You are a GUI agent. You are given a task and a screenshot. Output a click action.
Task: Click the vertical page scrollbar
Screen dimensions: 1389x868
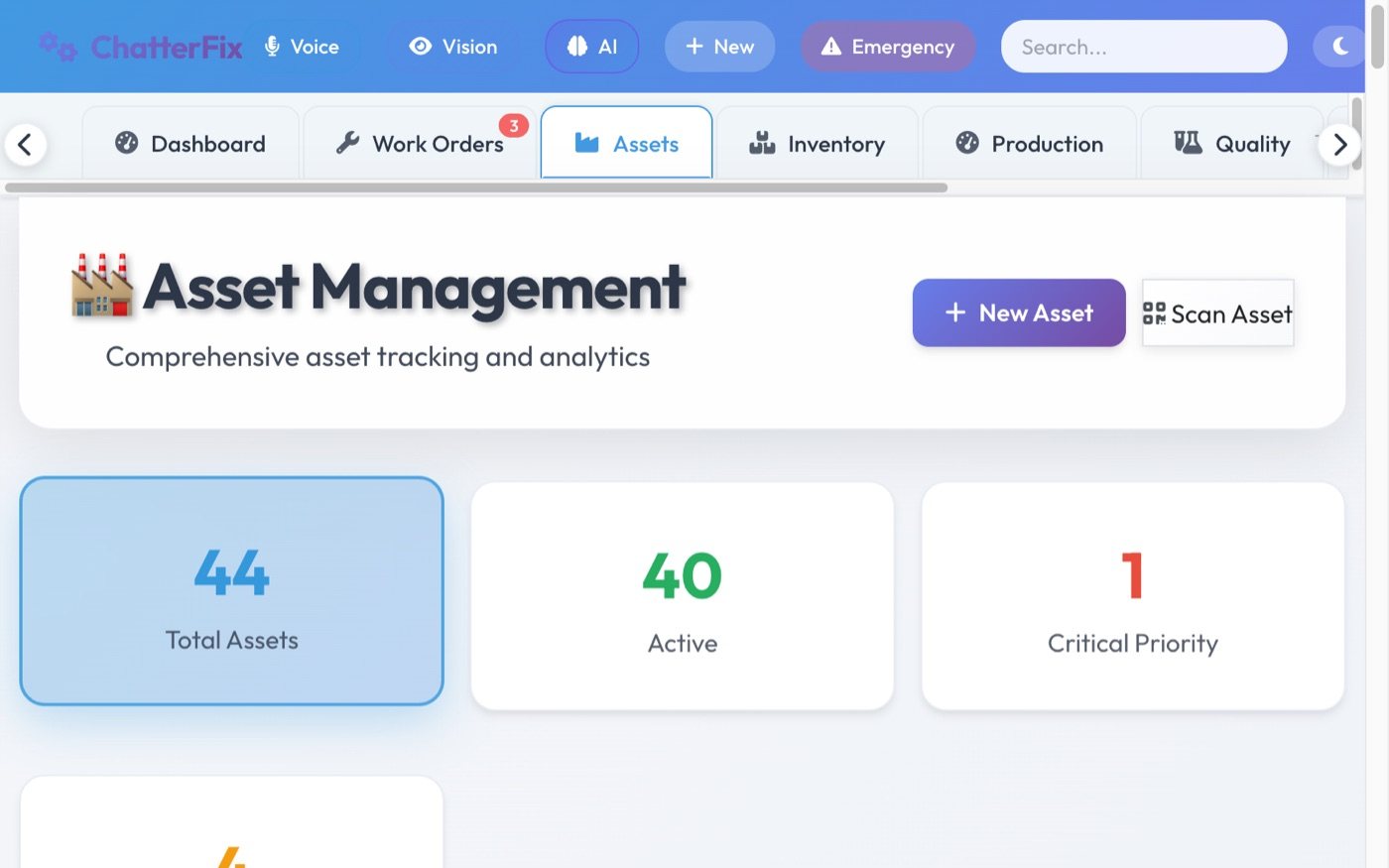[1377, 38]
